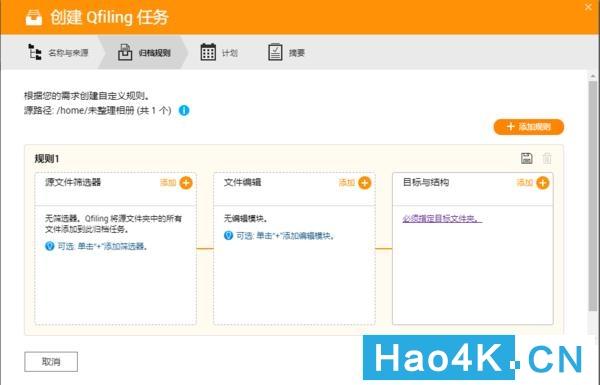Click 添加 text in 文件编辑 panel

(347, 183)
